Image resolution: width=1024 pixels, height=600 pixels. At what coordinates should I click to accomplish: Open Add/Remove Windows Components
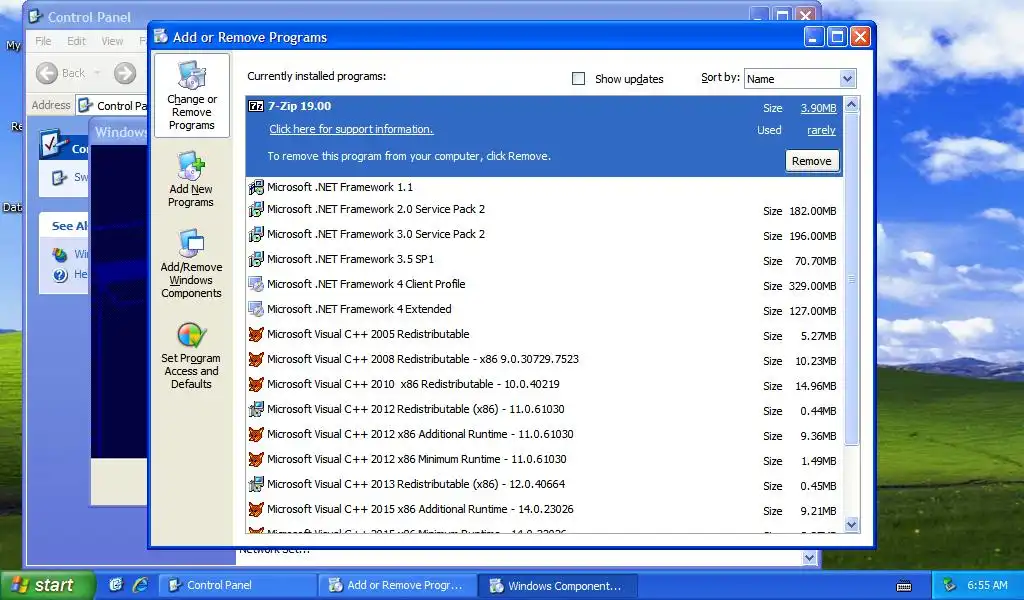(191, 263)
